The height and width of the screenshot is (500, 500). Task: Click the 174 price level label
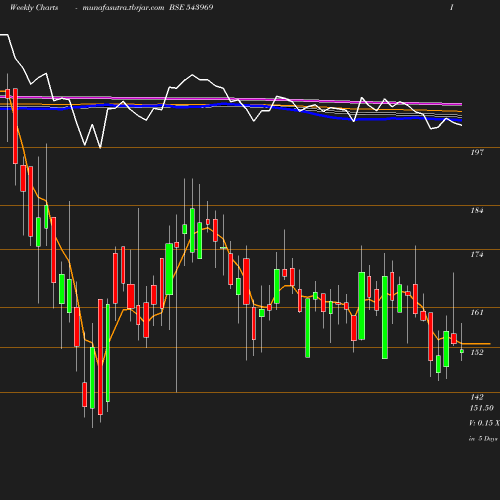pos(477,254)
